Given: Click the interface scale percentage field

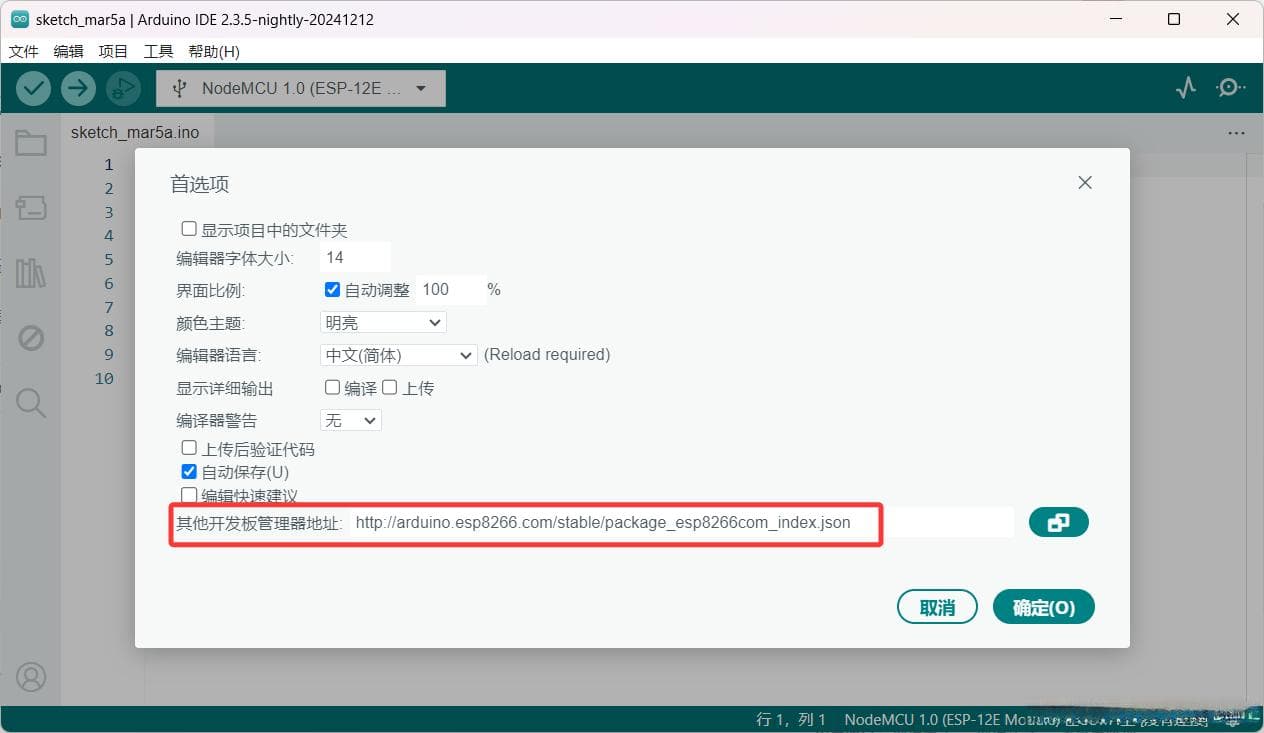Looking at the screenshot, I should coord(450,289).
